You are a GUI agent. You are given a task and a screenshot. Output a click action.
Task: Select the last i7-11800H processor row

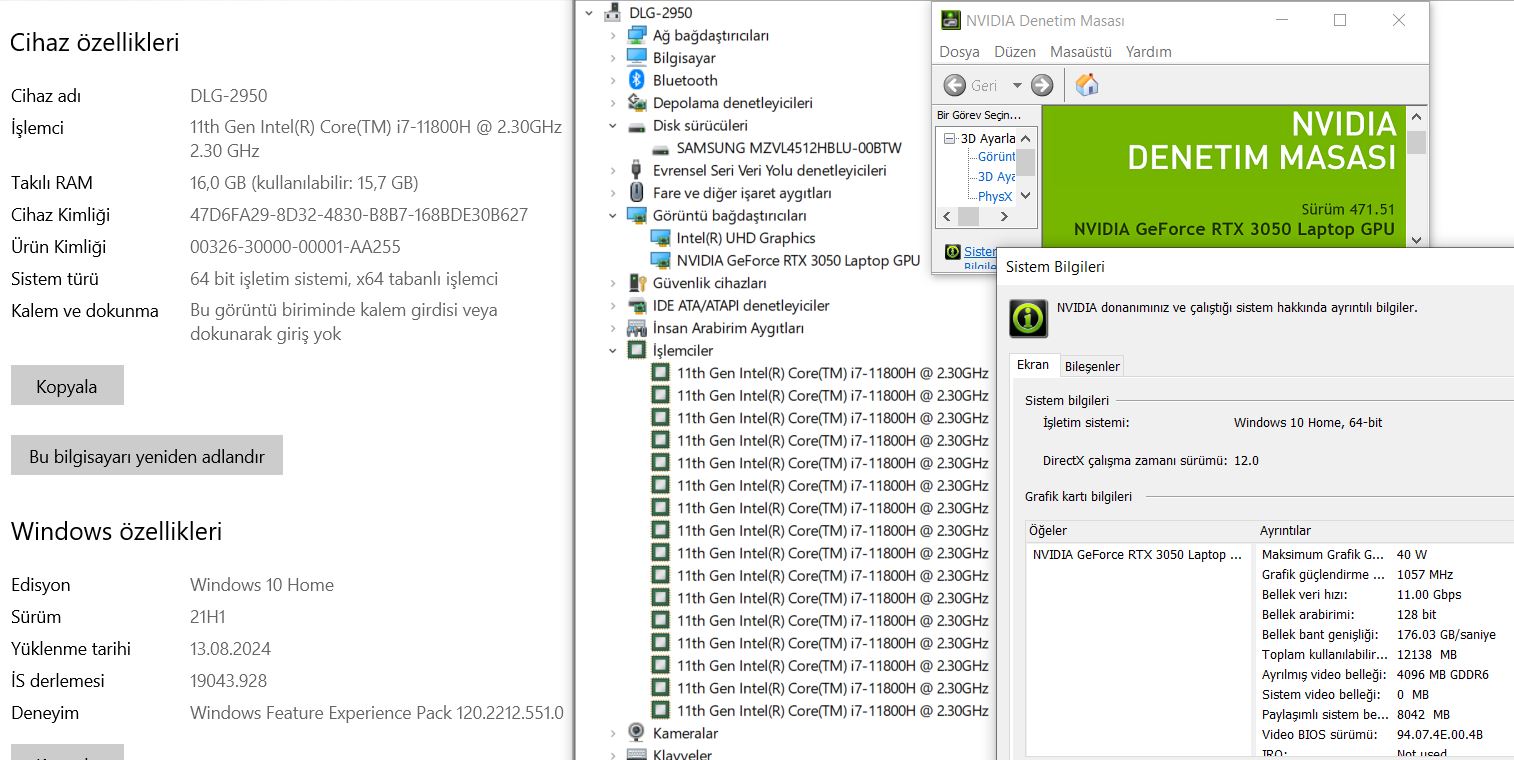[832, 711]
